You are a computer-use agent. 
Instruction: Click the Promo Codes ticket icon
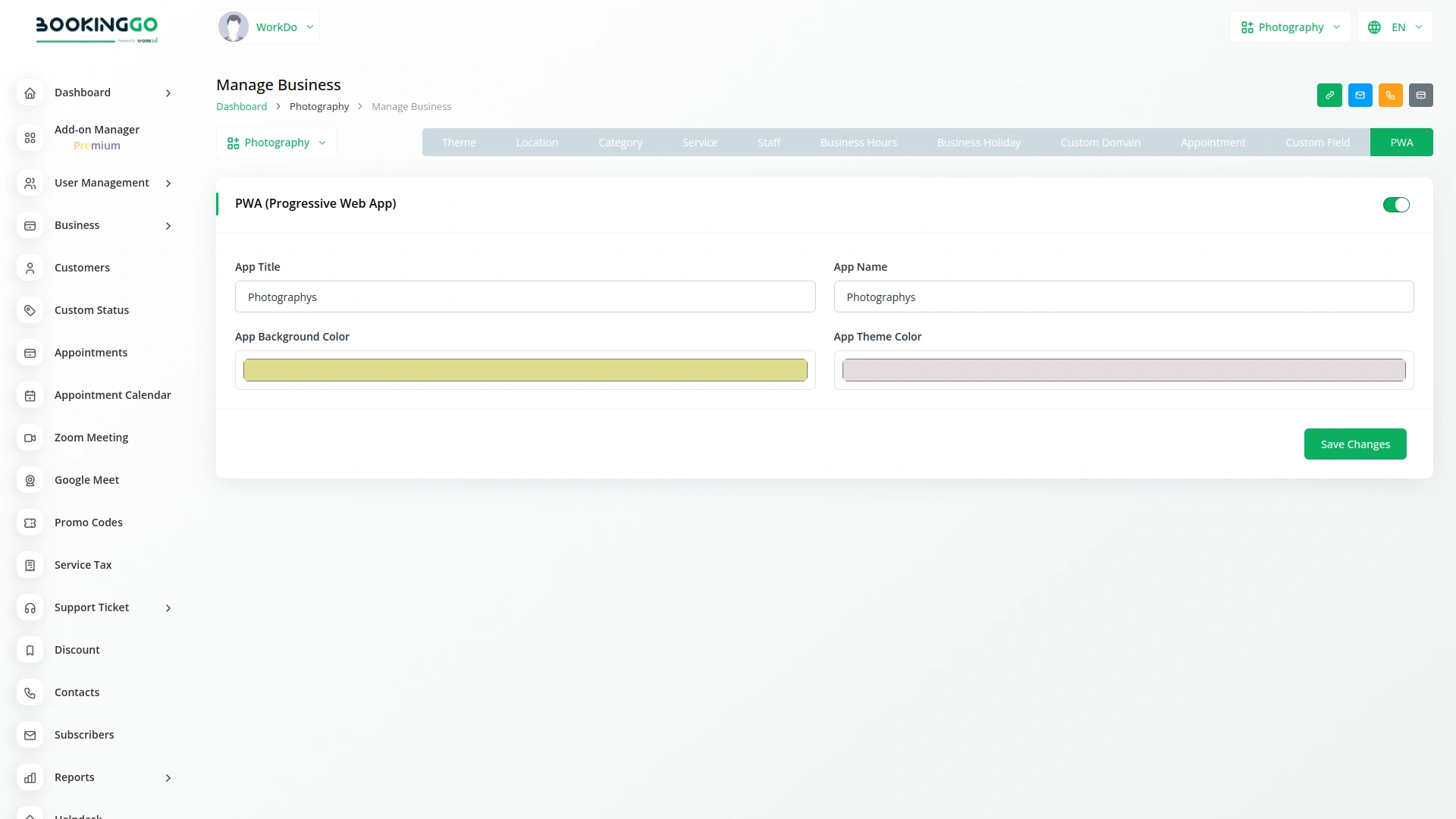tap(30, 522)
